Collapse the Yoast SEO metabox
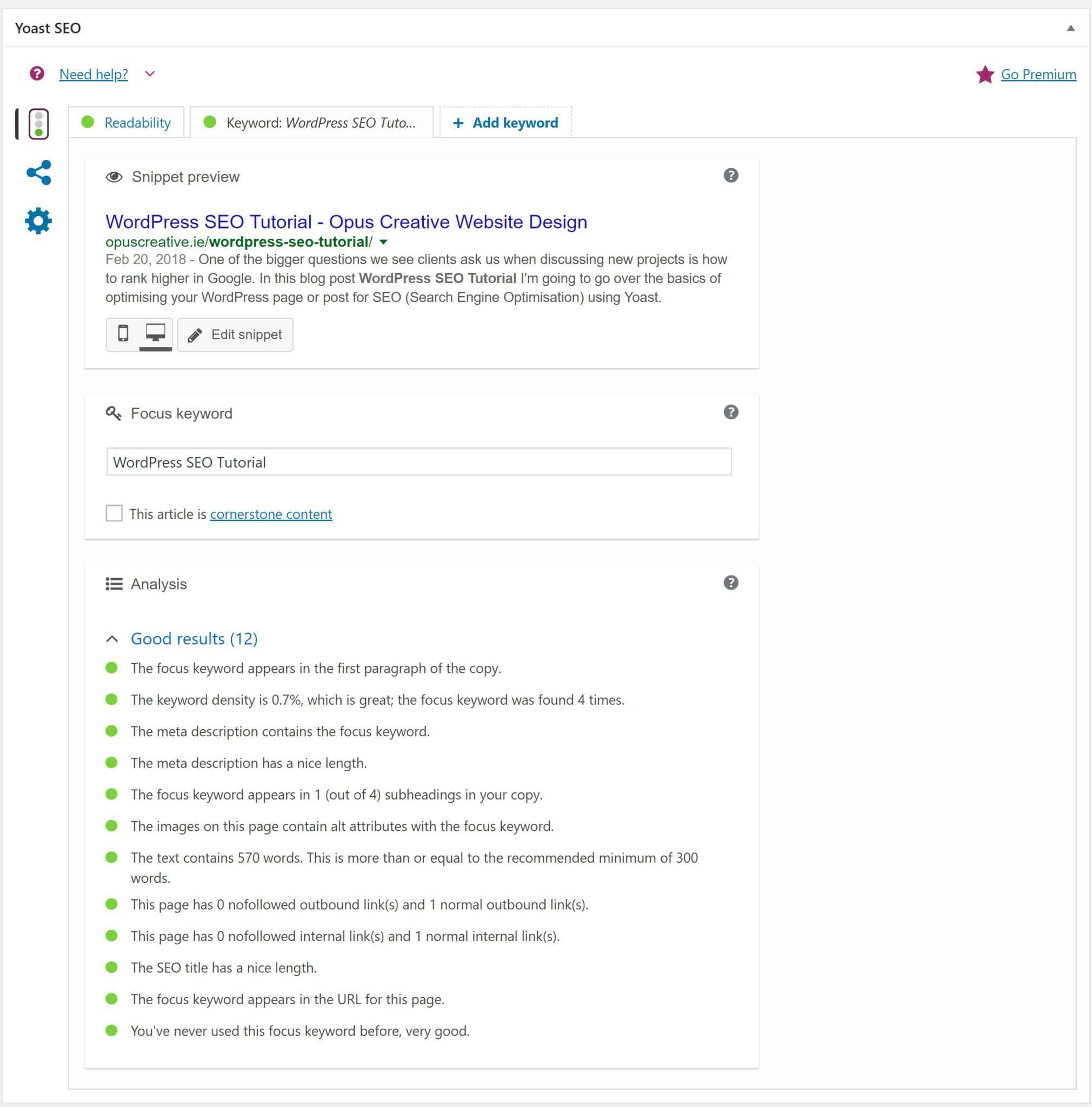 coord(1070,27)
